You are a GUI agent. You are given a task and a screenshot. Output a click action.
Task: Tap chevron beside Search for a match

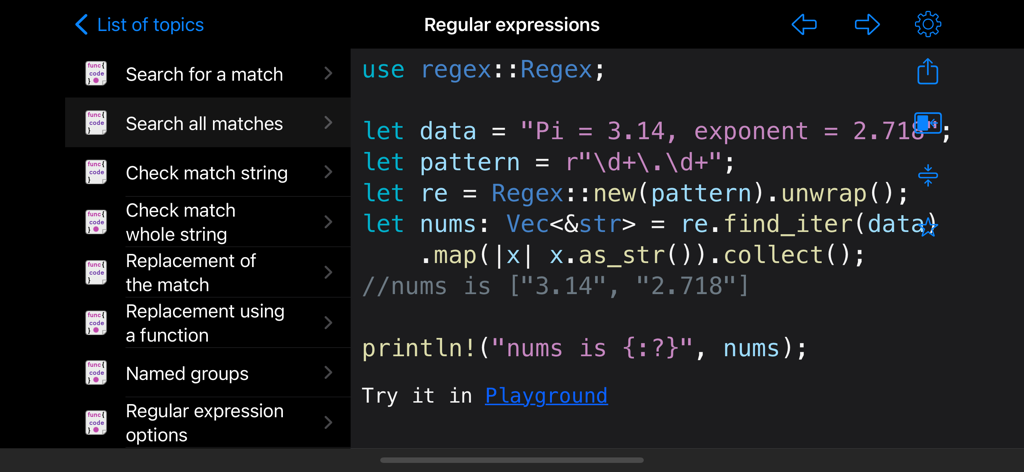(x=328, y=73)
